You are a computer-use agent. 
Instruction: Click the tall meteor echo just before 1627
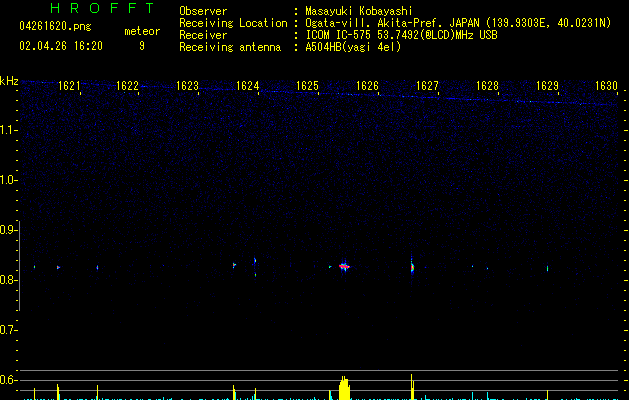click(412, 265)
